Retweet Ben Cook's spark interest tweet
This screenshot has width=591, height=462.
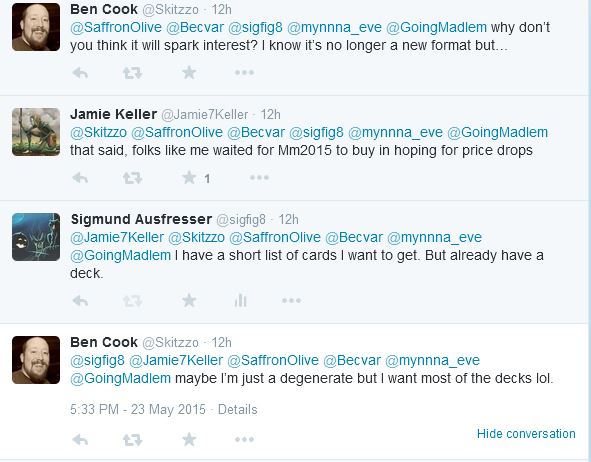132,73
